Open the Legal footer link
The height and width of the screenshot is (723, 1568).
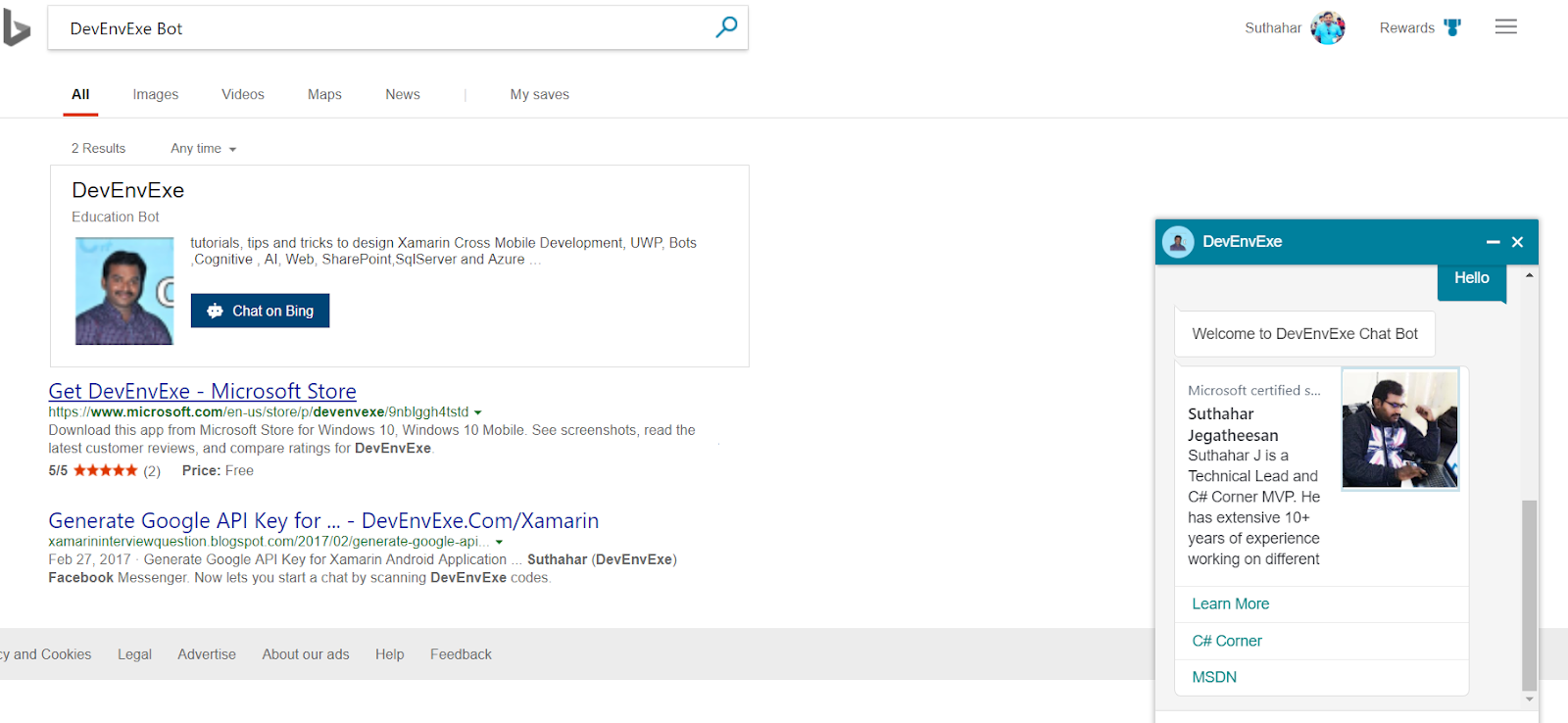tap(134, 654)
